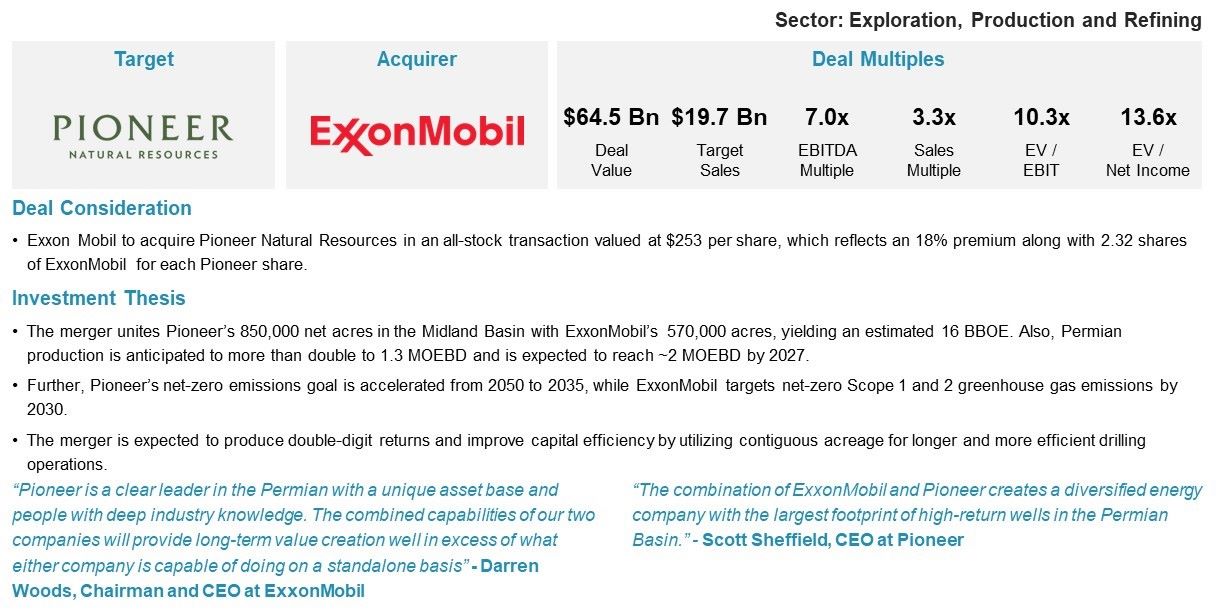Image resolution: width=1216 pixels, height=613 pixels.
Task: Click the ExxonMobil logo
Action: point(417,134)
